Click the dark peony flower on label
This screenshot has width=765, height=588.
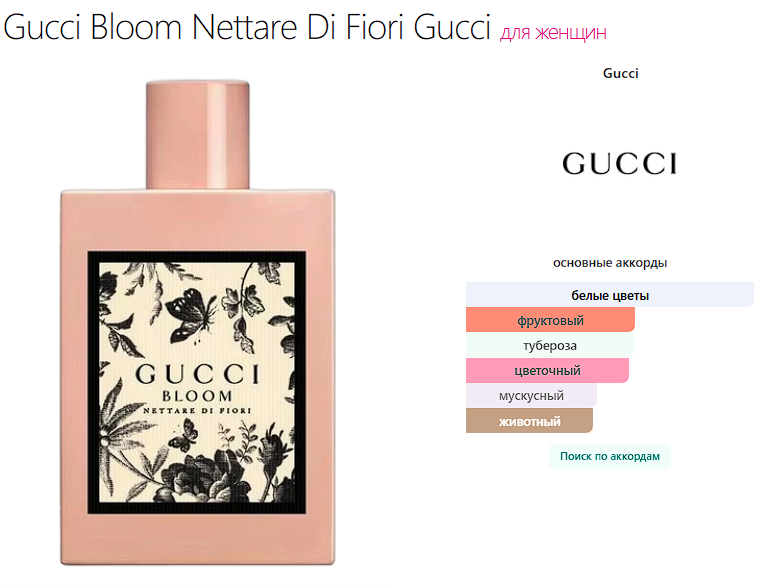coord(196,478)
